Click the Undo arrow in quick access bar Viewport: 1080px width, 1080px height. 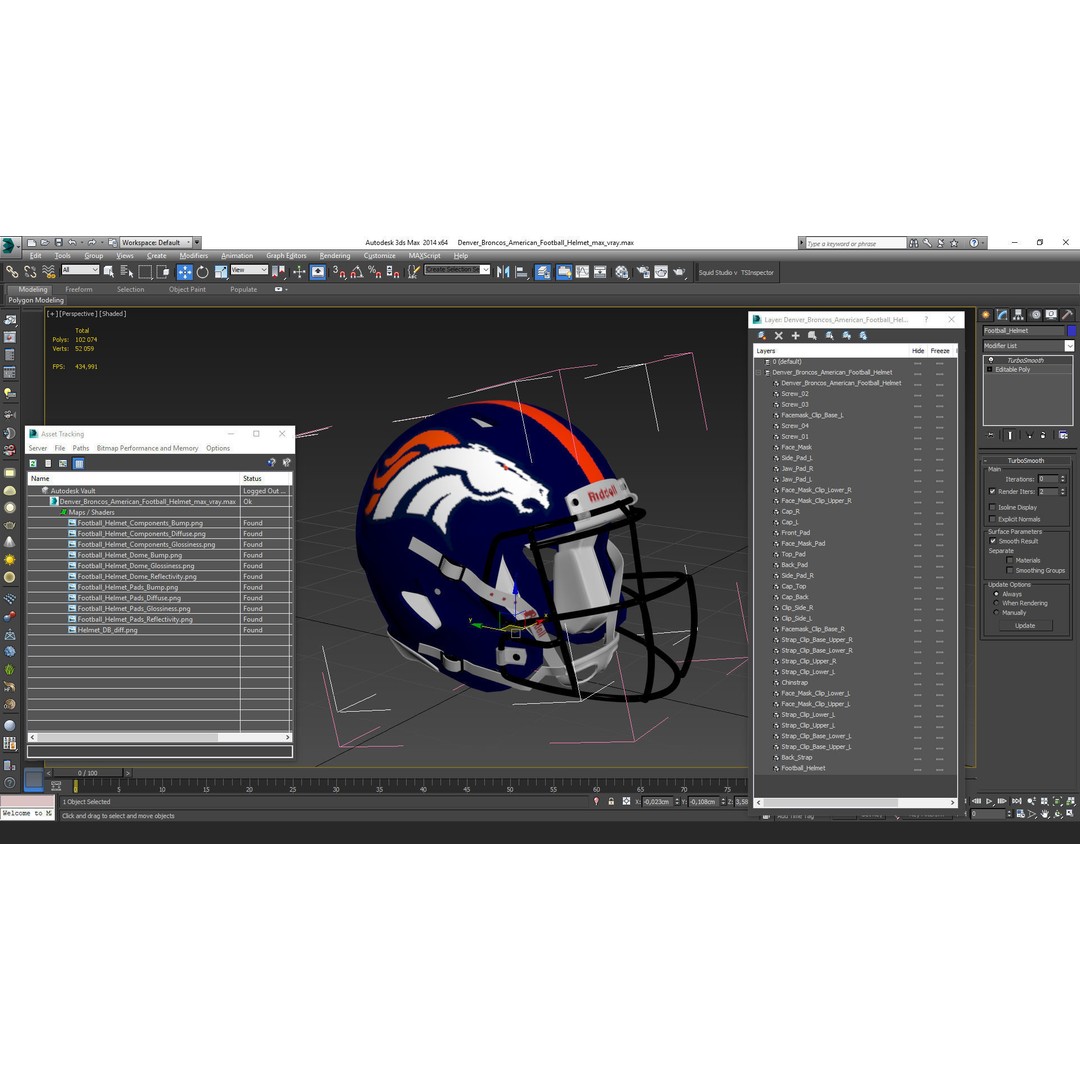tap(72, 242)
